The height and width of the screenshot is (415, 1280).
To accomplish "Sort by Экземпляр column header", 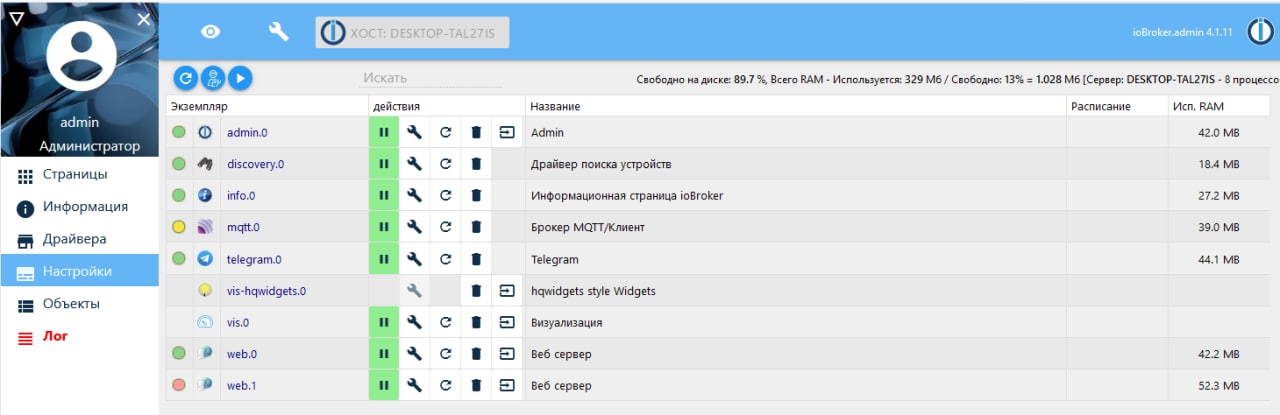I will click(x=200, y=106).
